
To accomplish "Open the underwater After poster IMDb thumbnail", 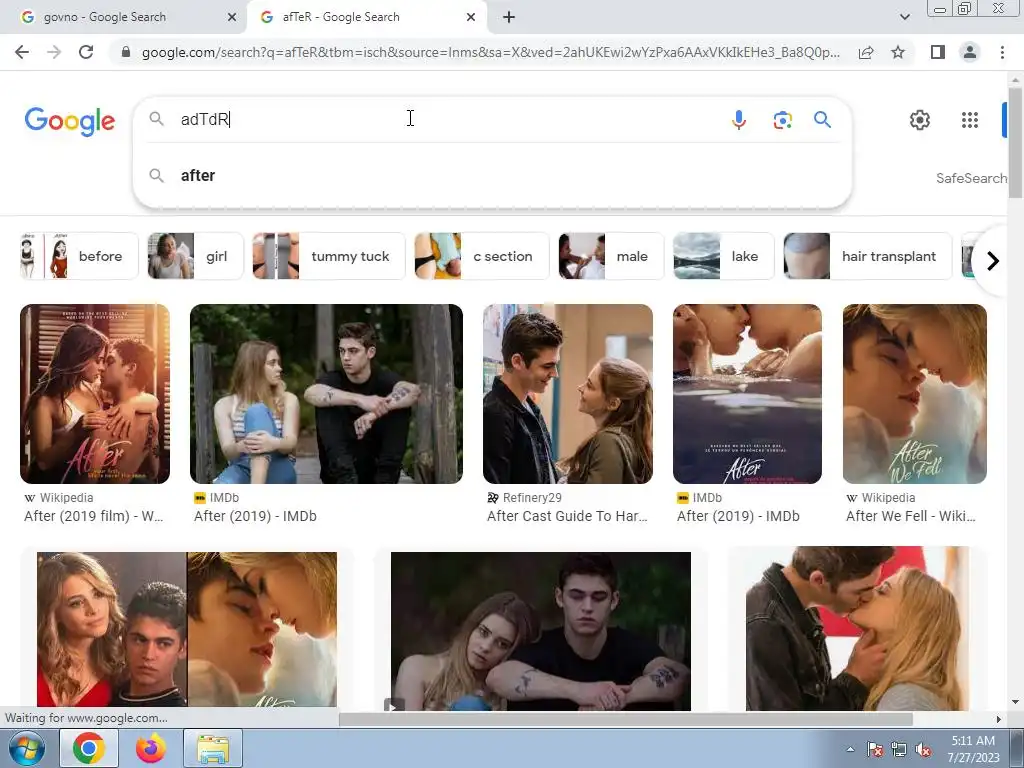I will click(x=747, y=394).
